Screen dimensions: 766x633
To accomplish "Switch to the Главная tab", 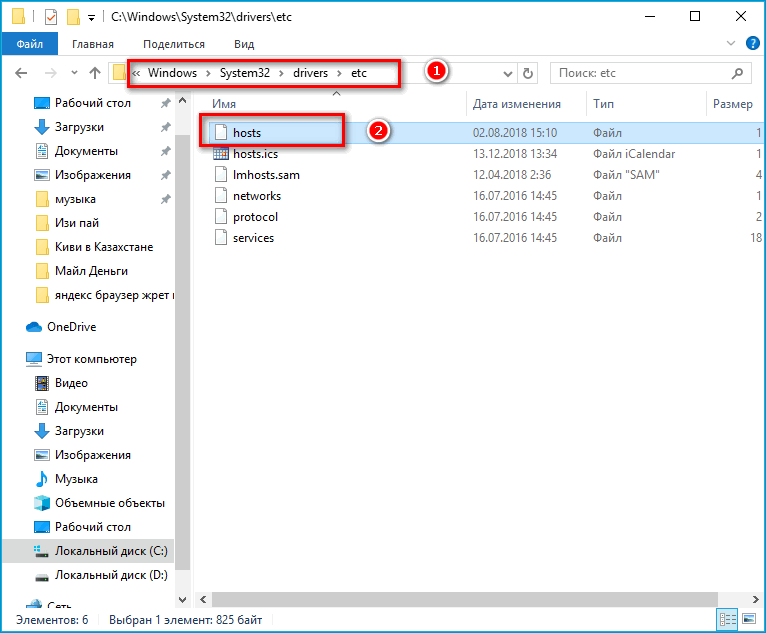I will [x=93, y=44].
